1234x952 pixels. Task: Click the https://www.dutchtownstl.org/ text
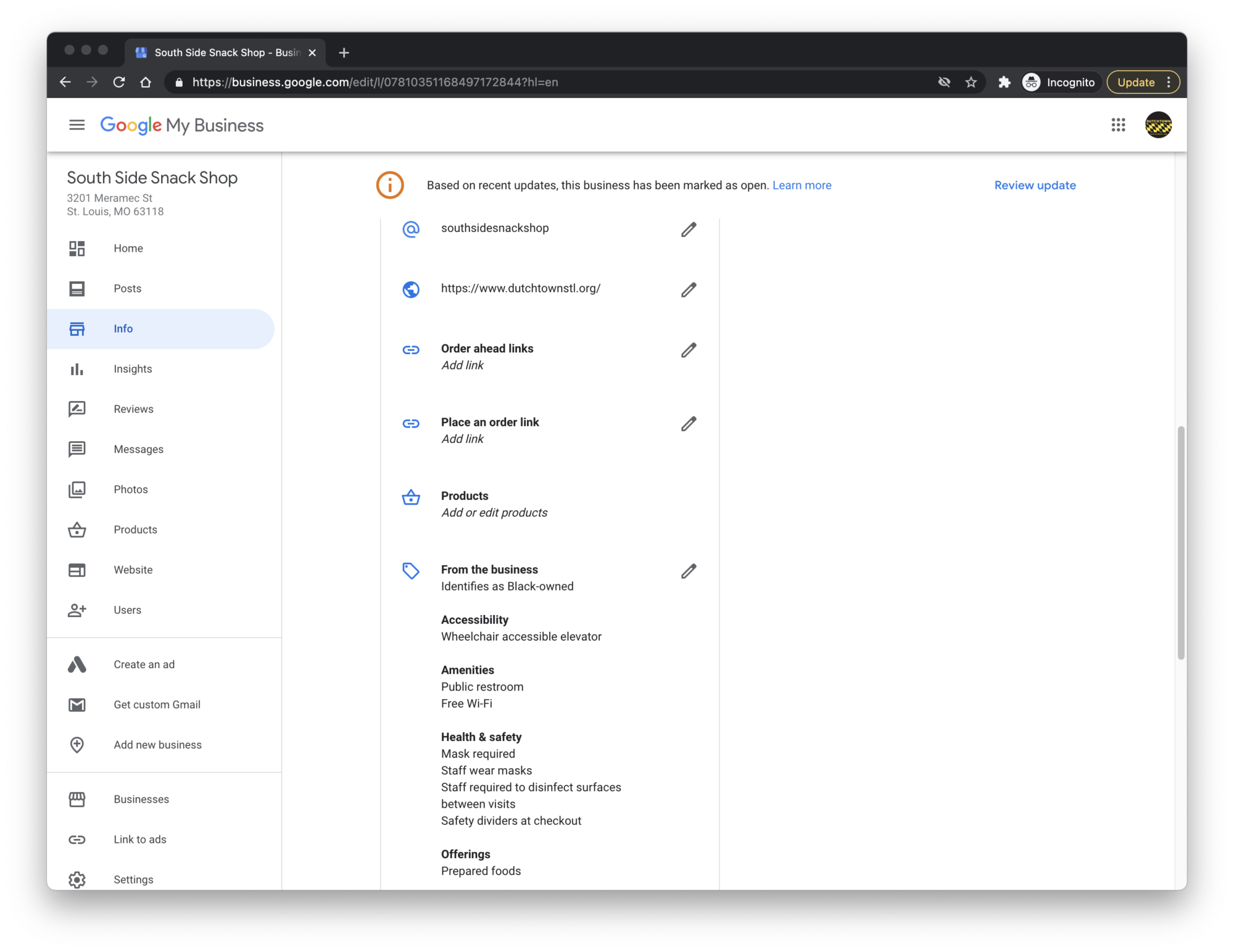[x=521, y=288]
